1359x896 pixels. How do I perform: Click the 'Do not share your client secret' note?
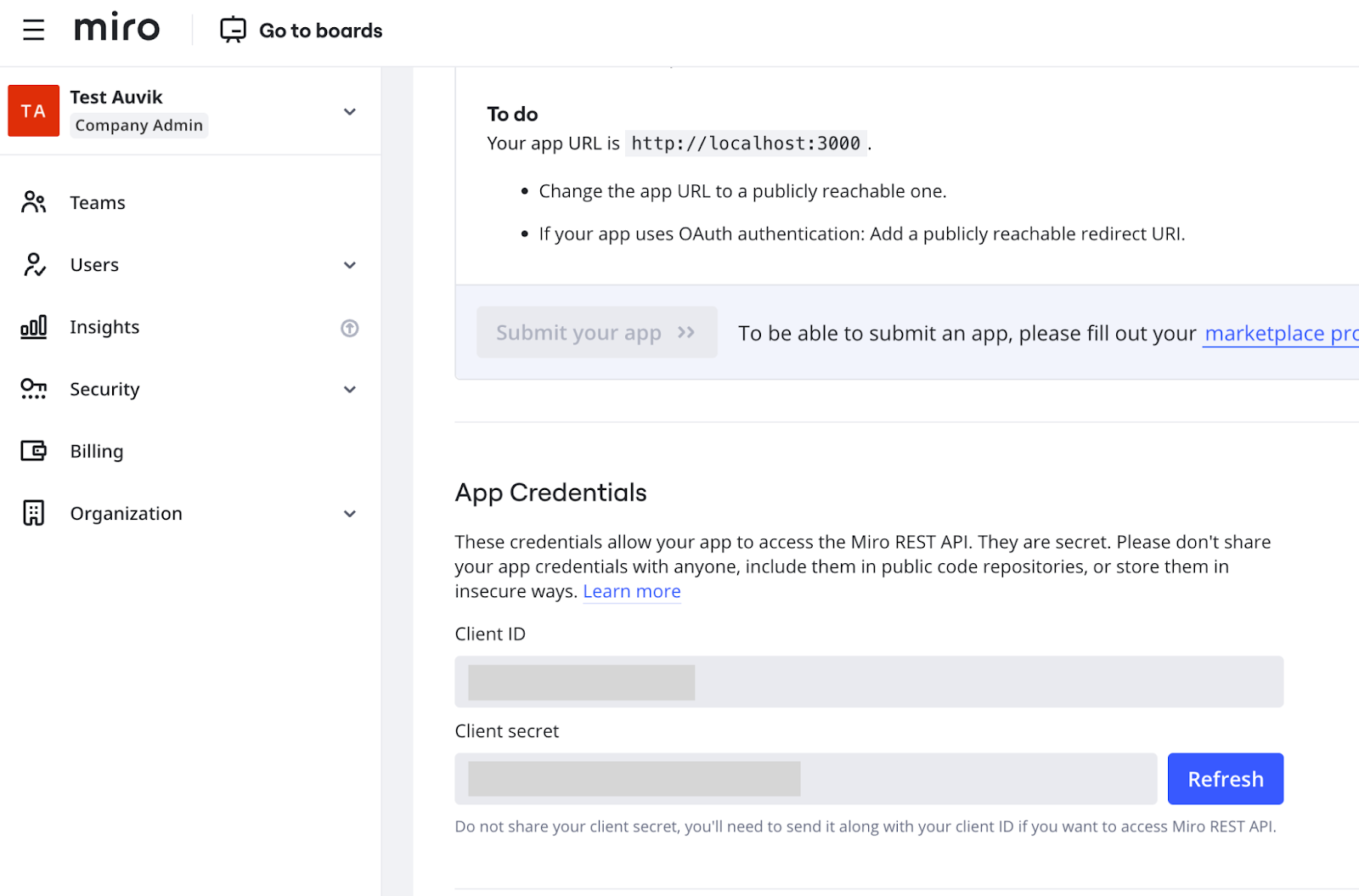tap(865, 826)
